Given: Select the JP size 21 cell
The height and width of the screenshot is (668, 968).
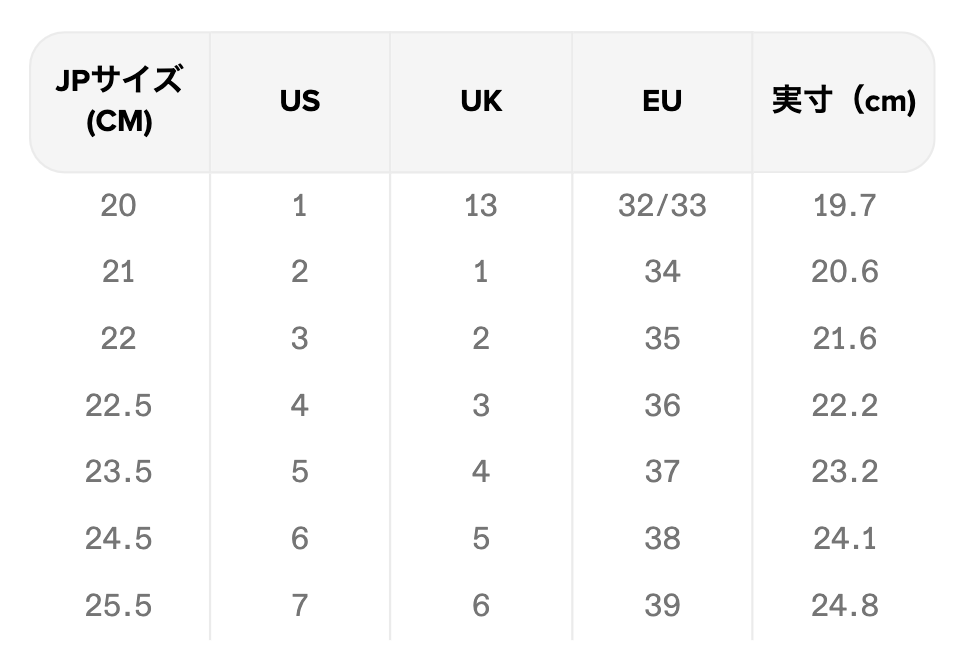Looking at the screenshot, I should [x=119, y=272].
